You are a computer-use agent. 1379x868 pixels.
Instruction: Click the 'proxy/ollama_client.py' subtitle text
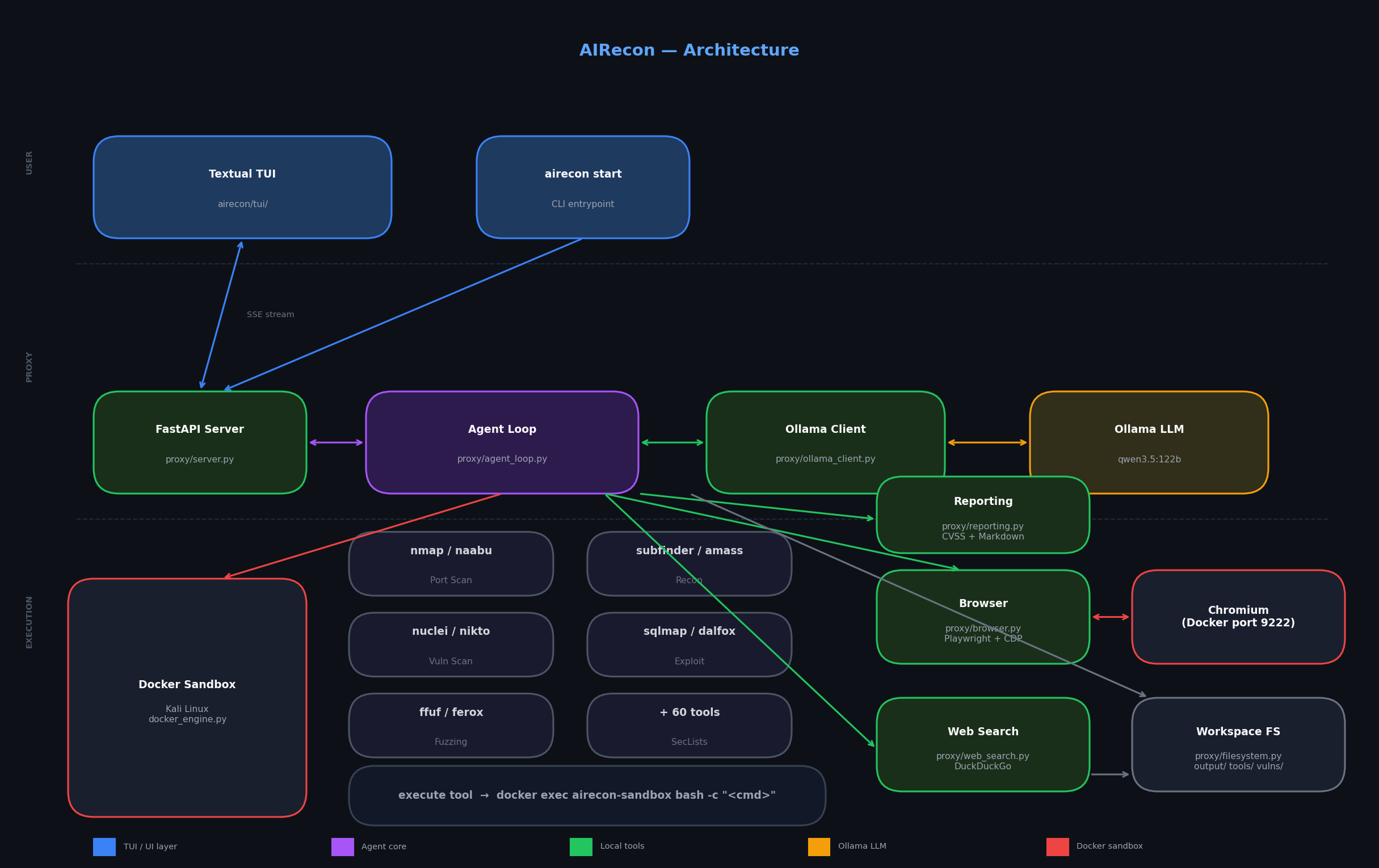click(x=825, y=459)
